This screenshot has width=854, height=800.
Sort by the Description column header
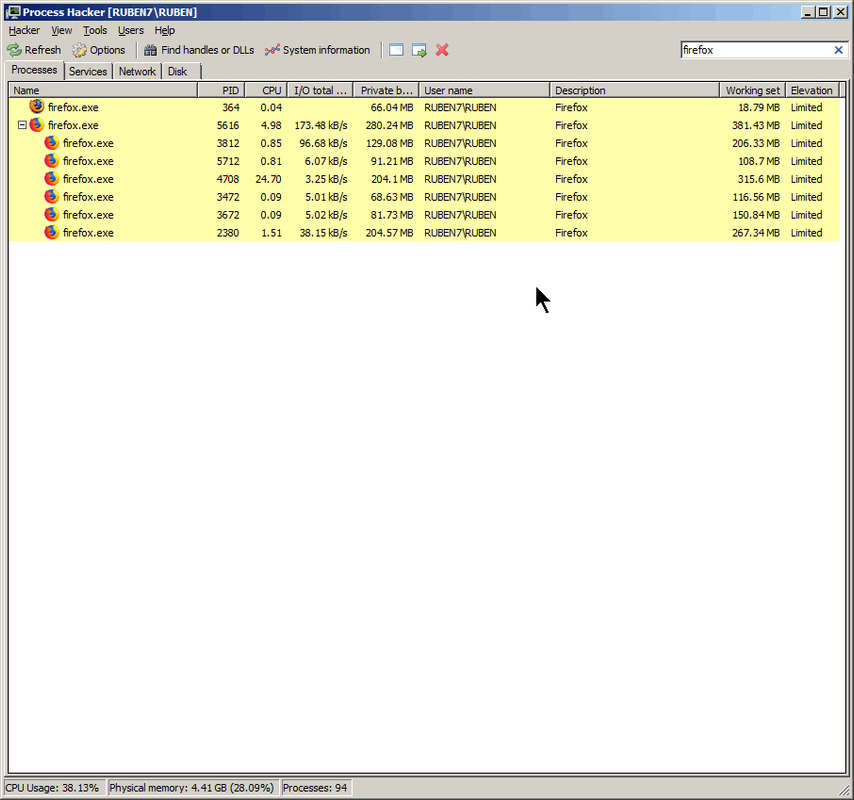click(x=635, y=90)
